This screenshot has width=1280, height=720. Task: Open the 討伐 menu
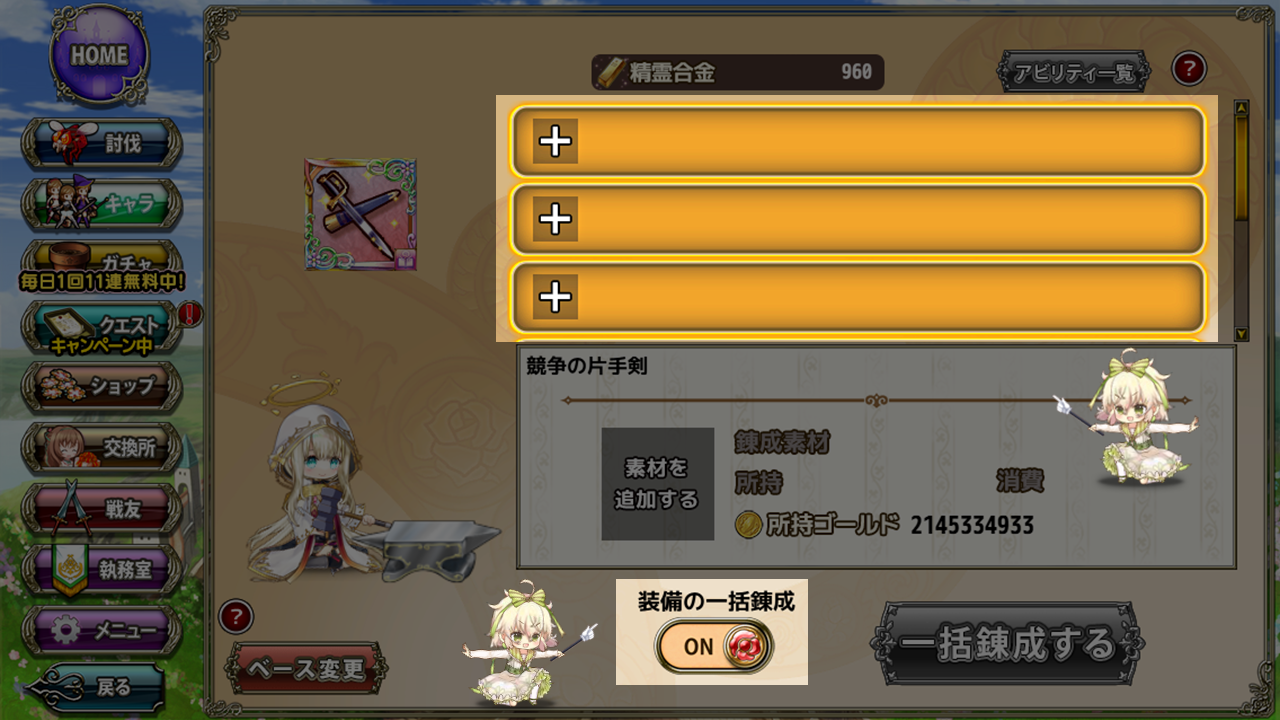102,145
